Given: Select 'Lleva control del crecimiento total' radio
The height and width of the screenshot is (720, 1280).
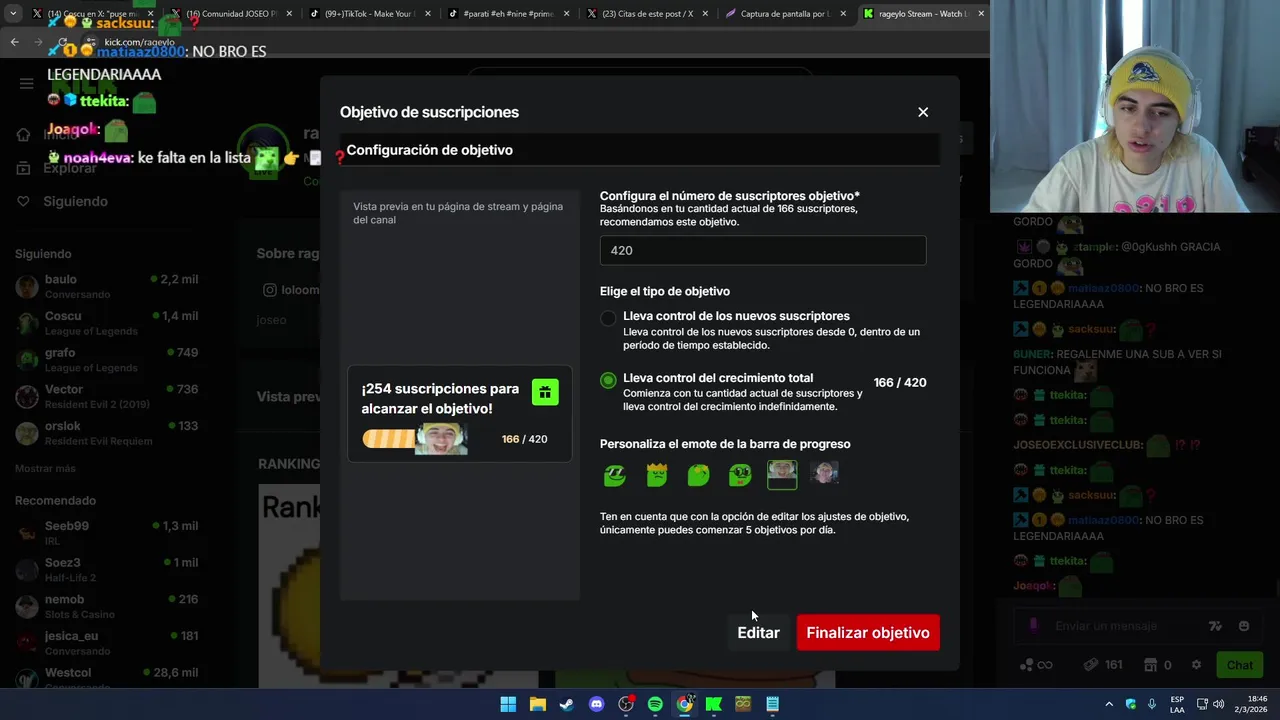Looking at the screenshot, I should 608,381.
